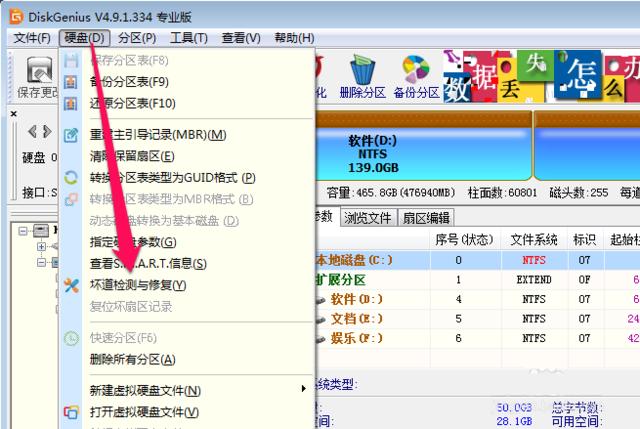Click the 打开虚拟硬盘文件 icon
Viewport: 640px width, 429px height.
71,412
